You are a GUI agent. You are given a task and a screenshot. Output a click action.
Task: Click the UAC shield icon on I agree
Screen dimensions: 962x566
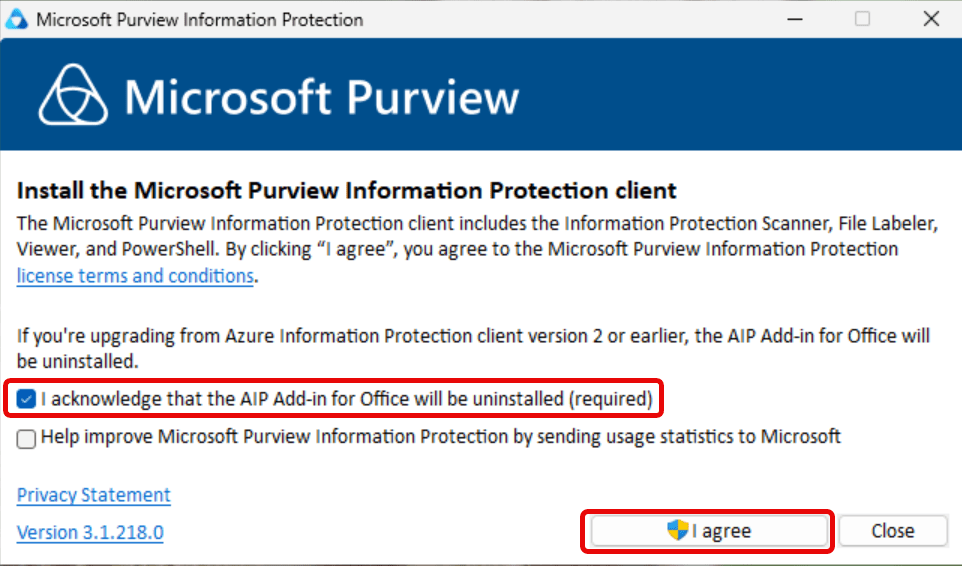coord(678,531)
